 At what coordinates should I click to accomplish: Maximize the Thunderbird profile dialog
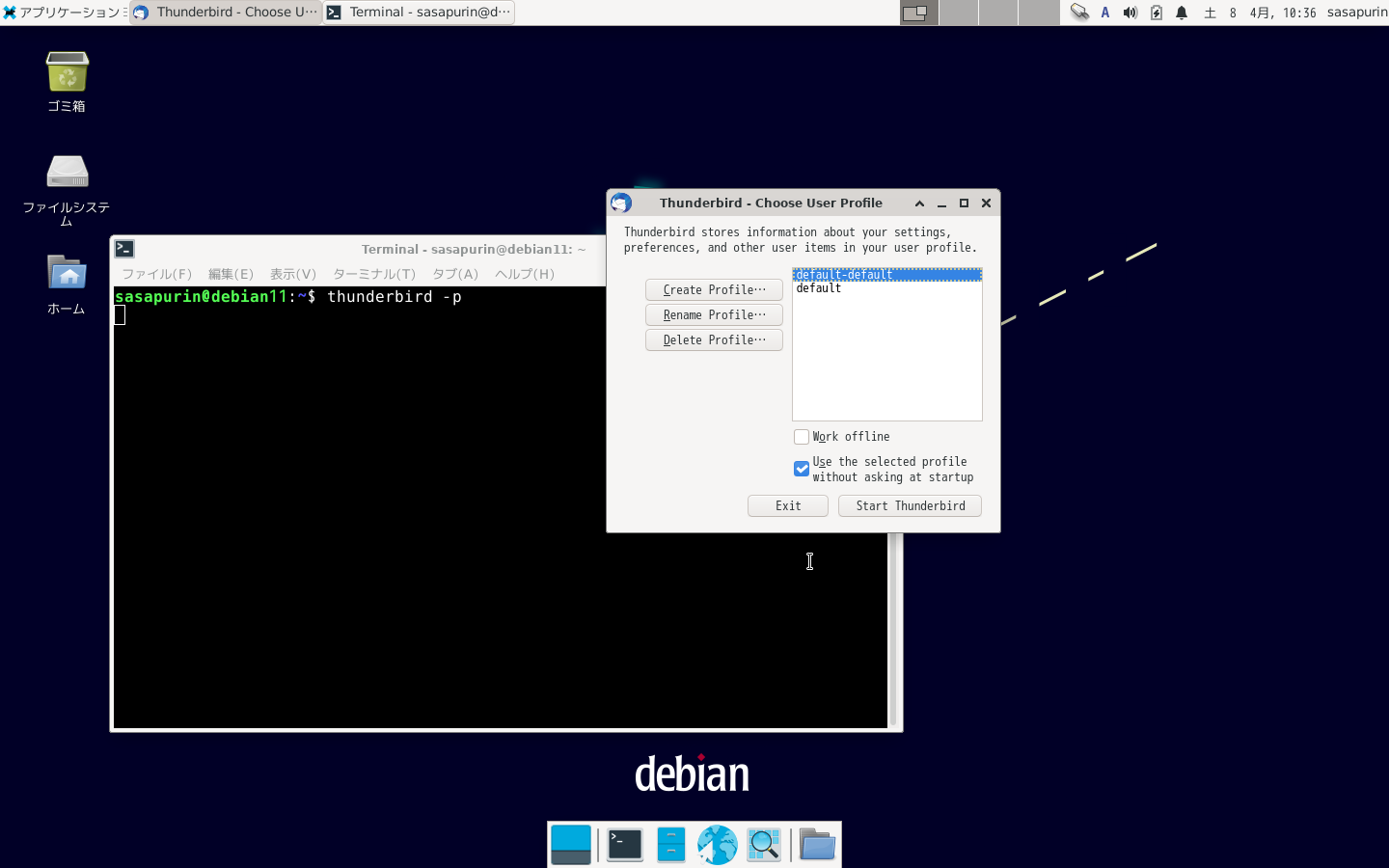964,203
